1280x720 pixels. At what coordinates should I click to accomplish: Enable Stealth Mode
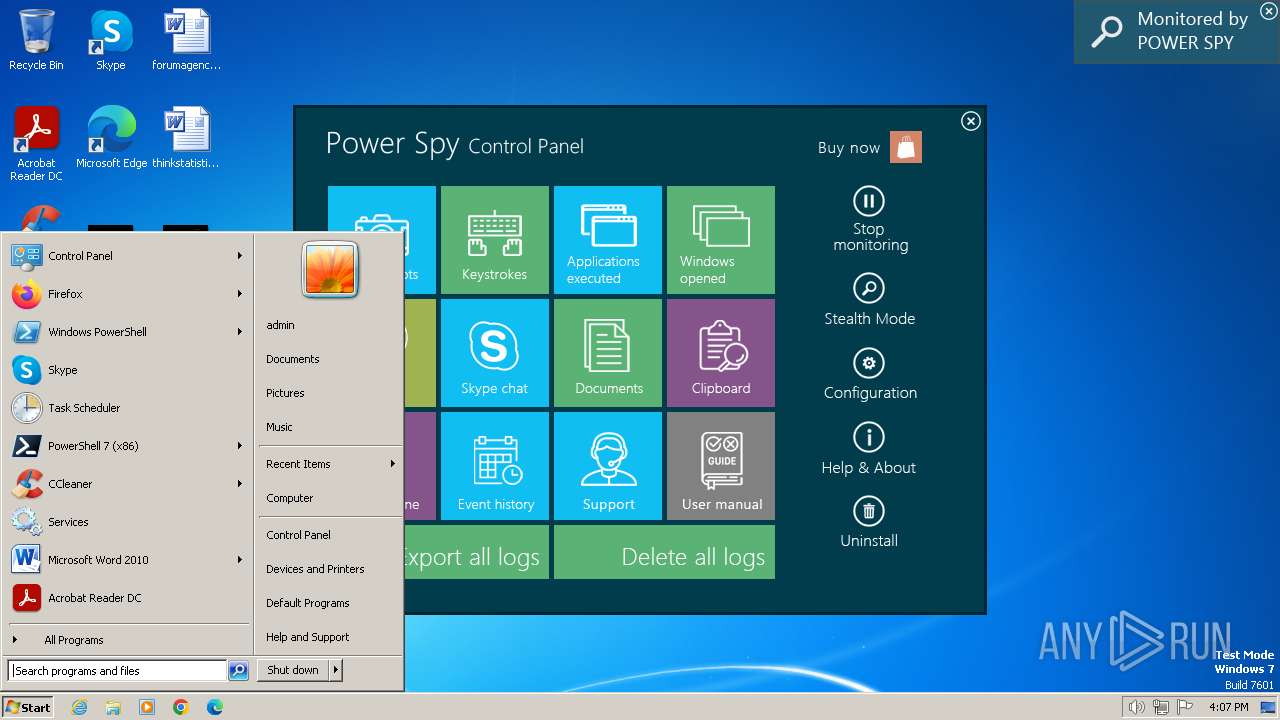[x=869, y=302]
